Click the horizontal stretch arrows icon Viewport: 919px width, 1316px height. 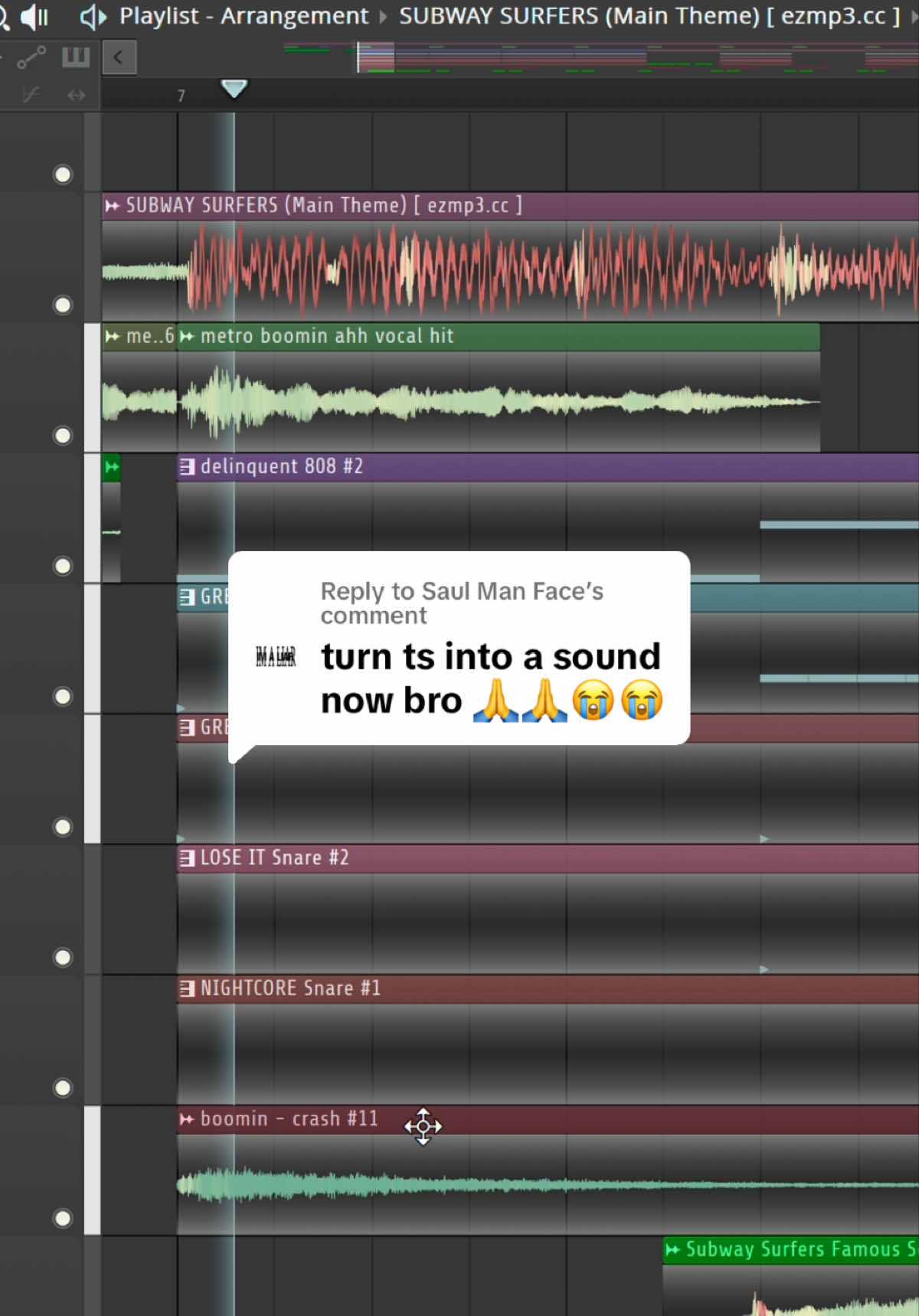click(x=77, y=95)
